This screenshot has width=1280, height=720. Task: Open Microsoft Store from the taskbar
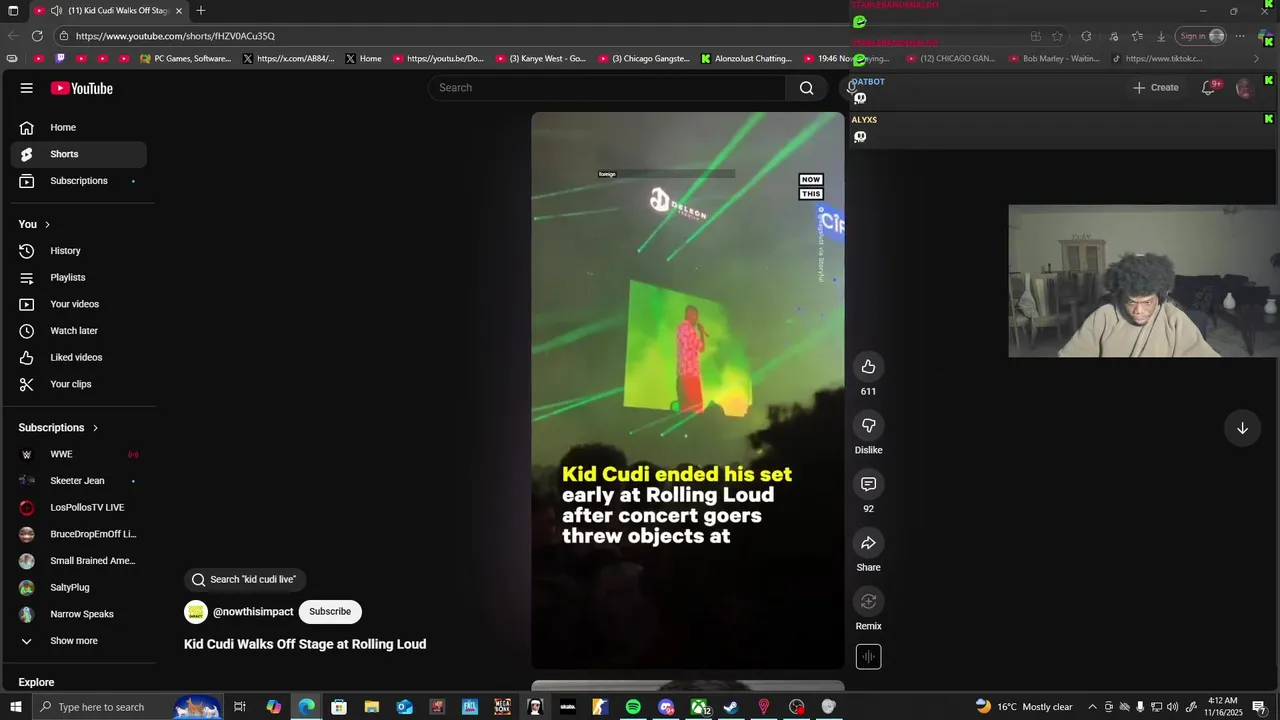pyautogui.click(x=339, y=707)
